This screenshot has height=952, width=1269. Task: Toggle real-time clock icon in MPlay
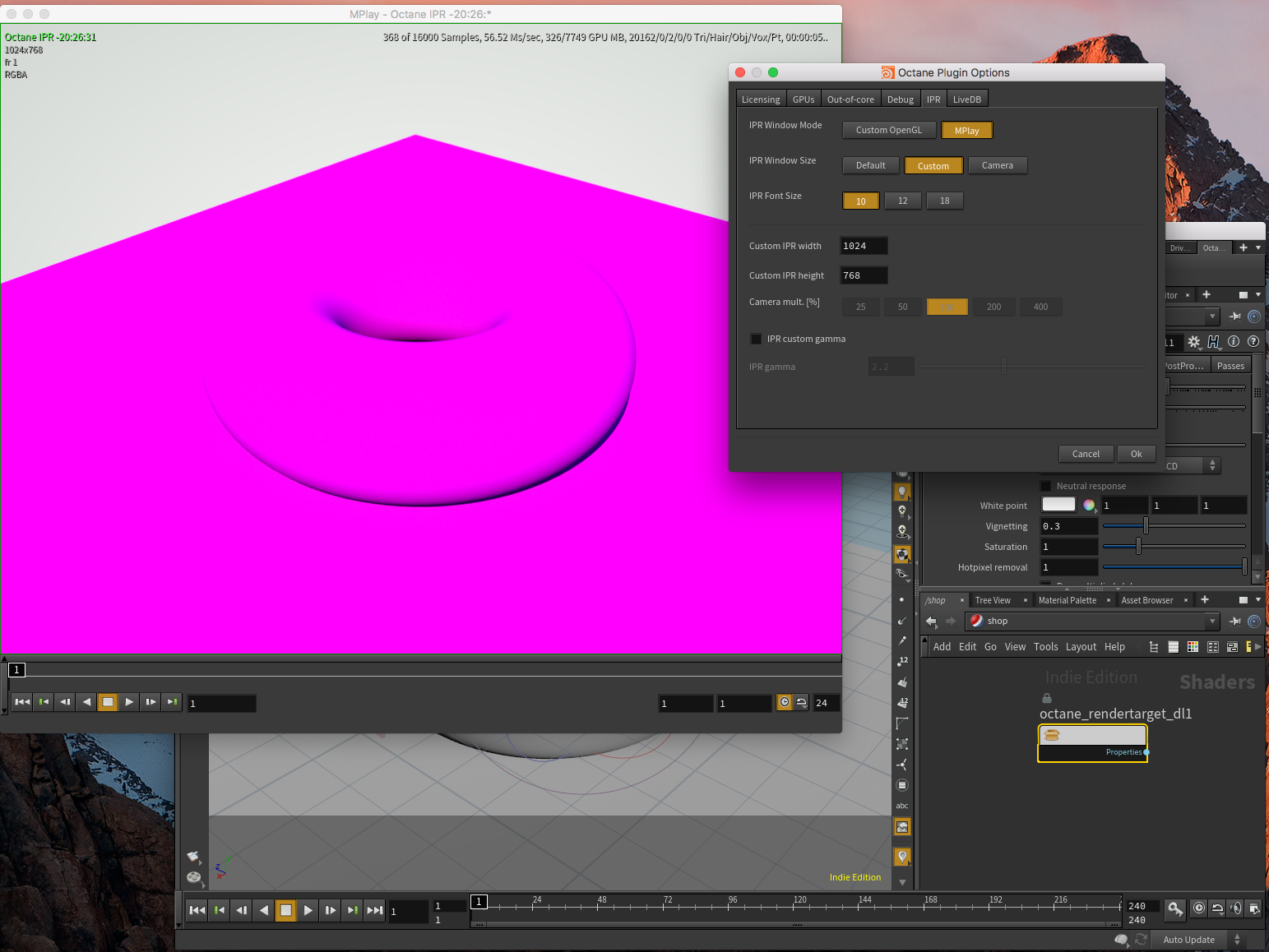pyautogui.click(x=785, y=702)
